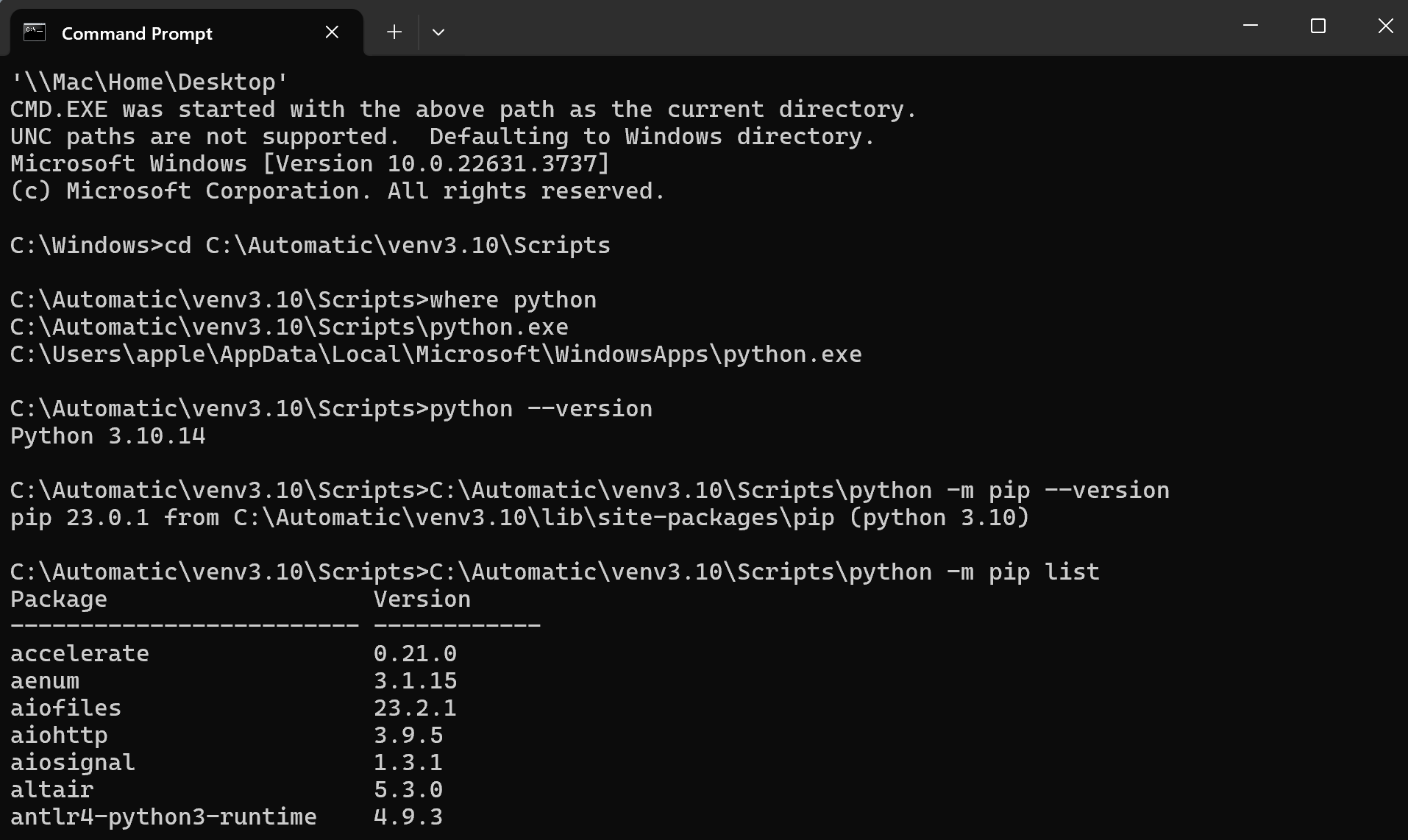Expand the new tab profile dropdown chevron
This screenshot has height=840, width=1408.
click(438, 32)
